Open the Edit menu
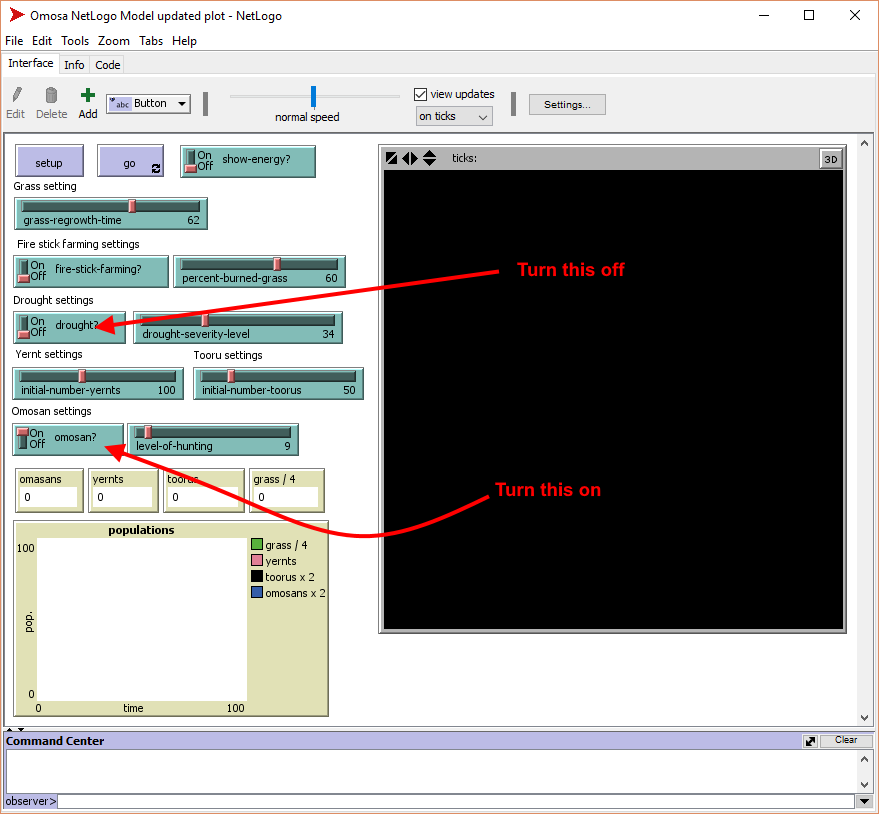The width and height of the screenshot is (879, 814). click(41, 41)
